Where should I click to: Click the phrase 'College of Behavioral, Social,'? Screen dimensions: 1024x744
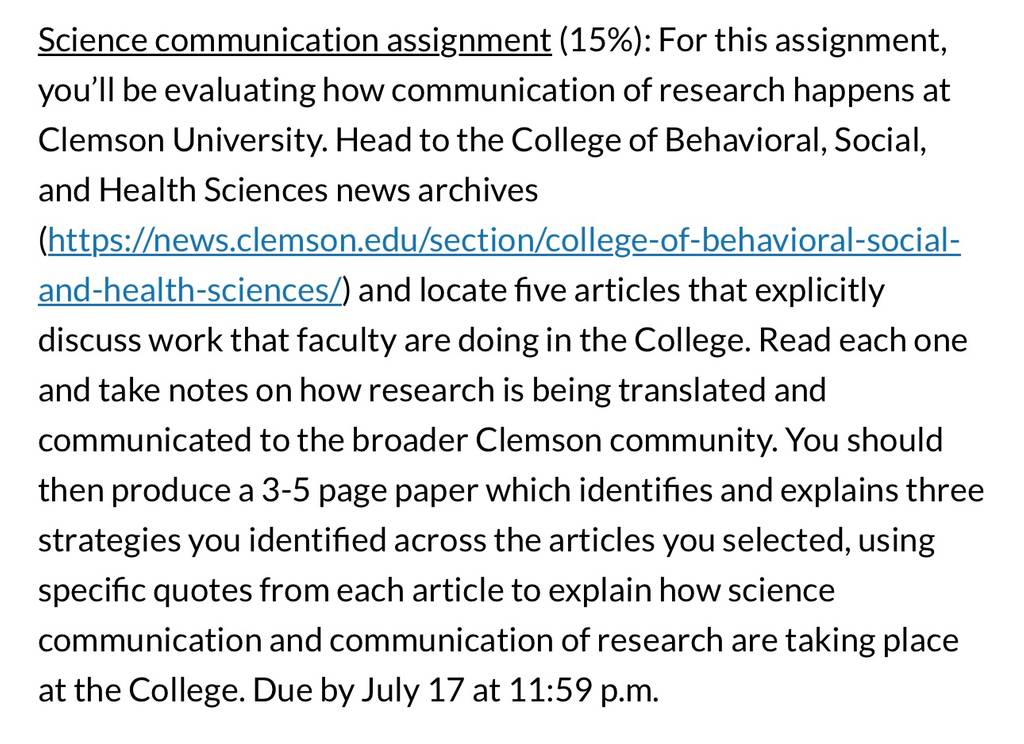coord(718,140)
